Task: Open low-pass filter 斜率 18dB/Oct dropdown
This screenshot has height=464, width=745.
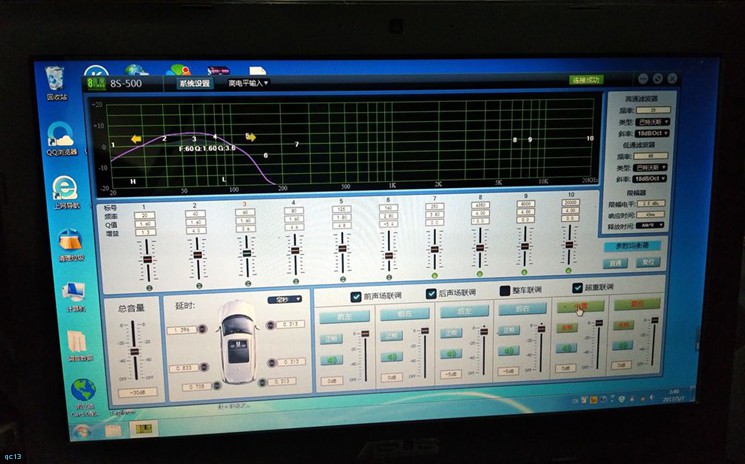Action: [649, 179]
